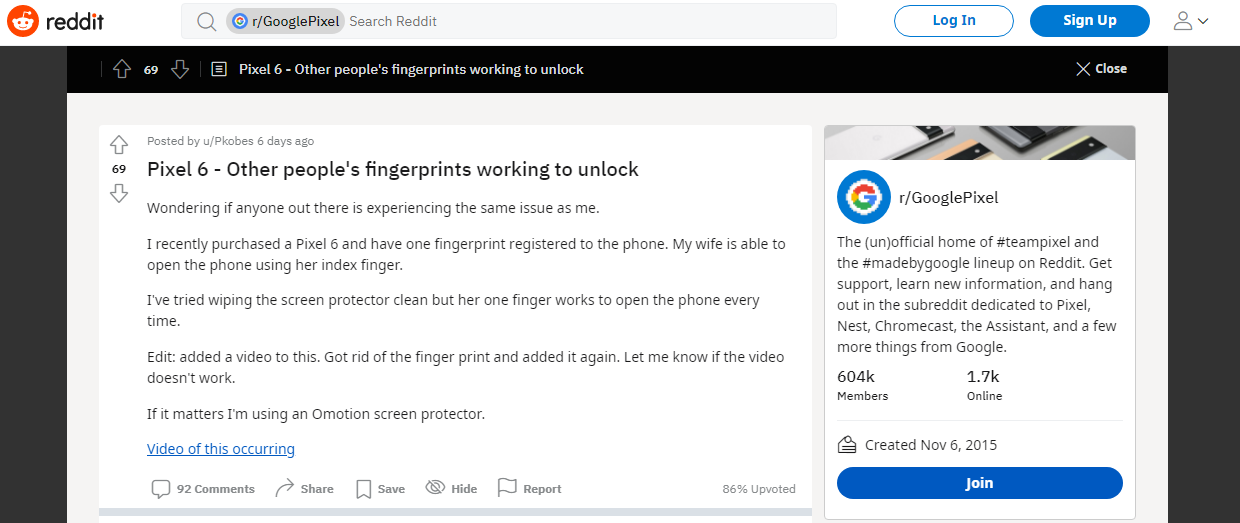The width and height of the screenshot is (1240, 523).
Task: Upvote the post in the black header bar
Action: pos(122,69)
